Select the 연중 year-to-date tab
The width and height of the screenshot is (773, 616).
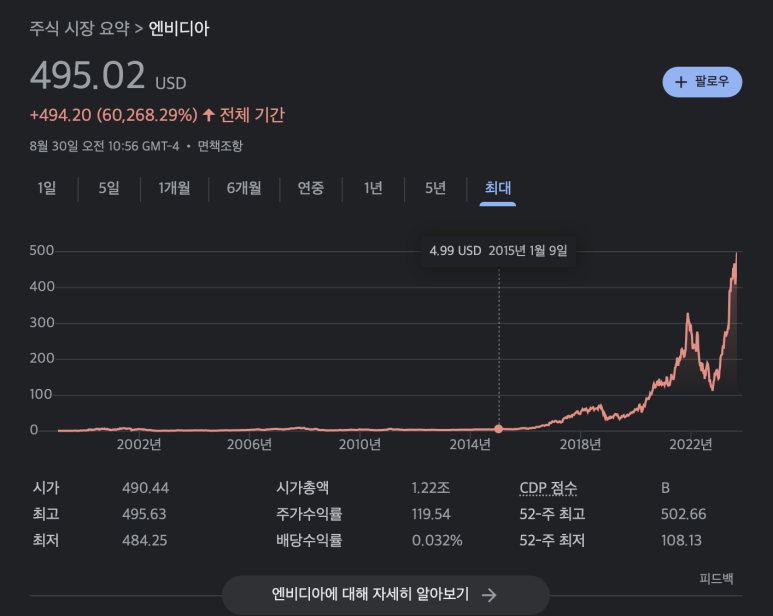(x=311, y=188)
